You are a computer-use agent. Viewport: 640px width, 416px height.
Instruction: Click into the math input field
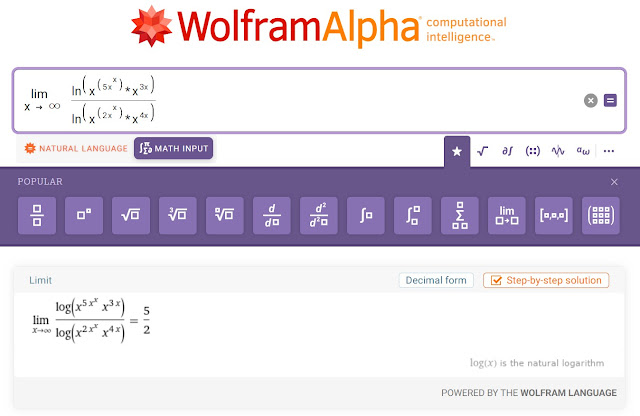[x=319, y=100]
